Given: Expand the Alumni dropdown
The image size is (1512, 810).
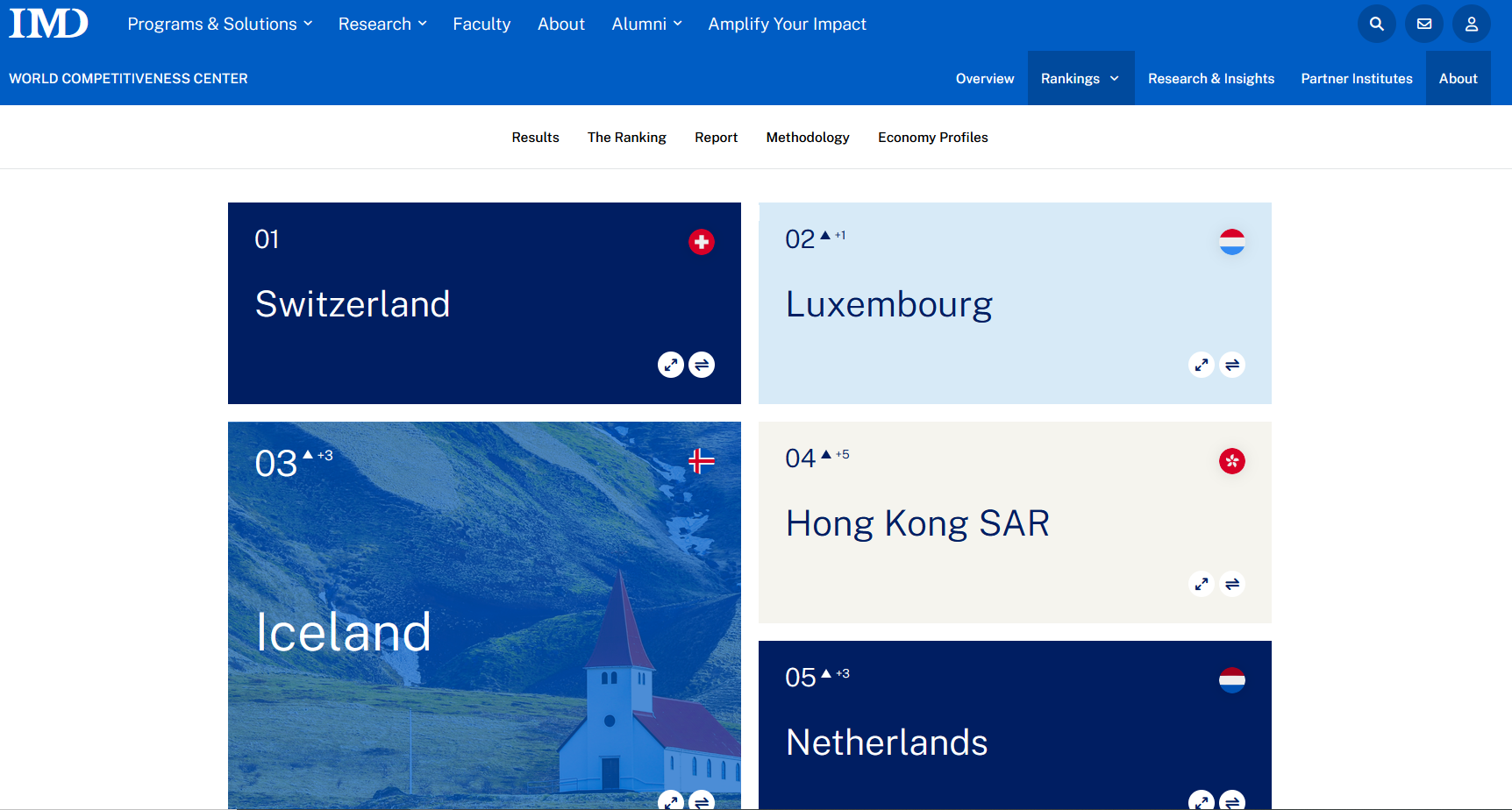Looking at the screenshot, I should point(647,24).
